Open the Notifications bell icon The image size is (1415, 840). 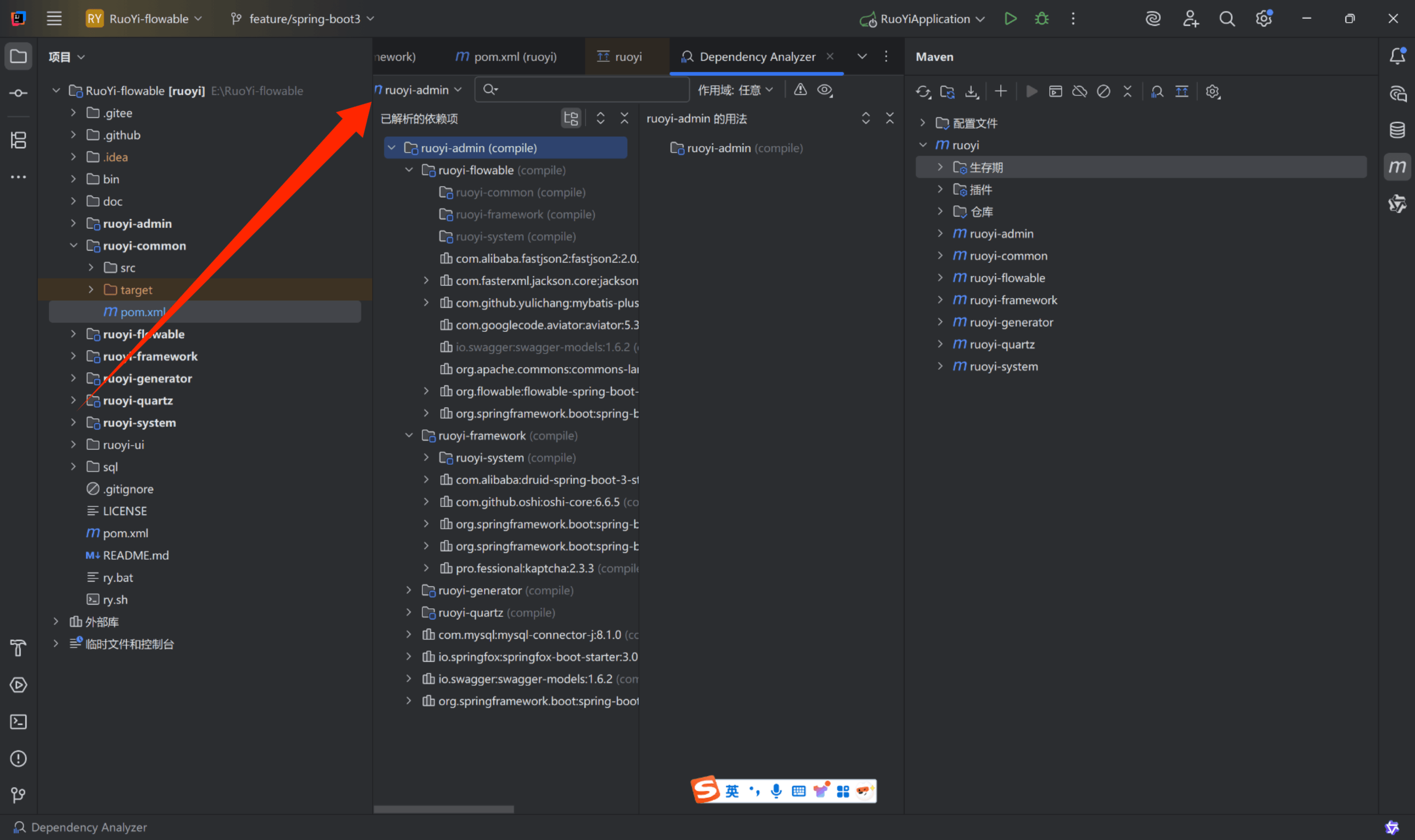1397,56
